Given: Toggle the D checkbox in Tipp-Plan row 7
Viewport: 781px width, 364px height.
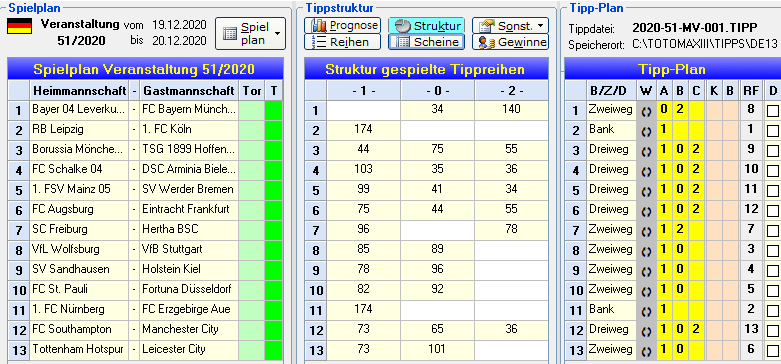Looking at the screenshot, I should pos(773,231).
